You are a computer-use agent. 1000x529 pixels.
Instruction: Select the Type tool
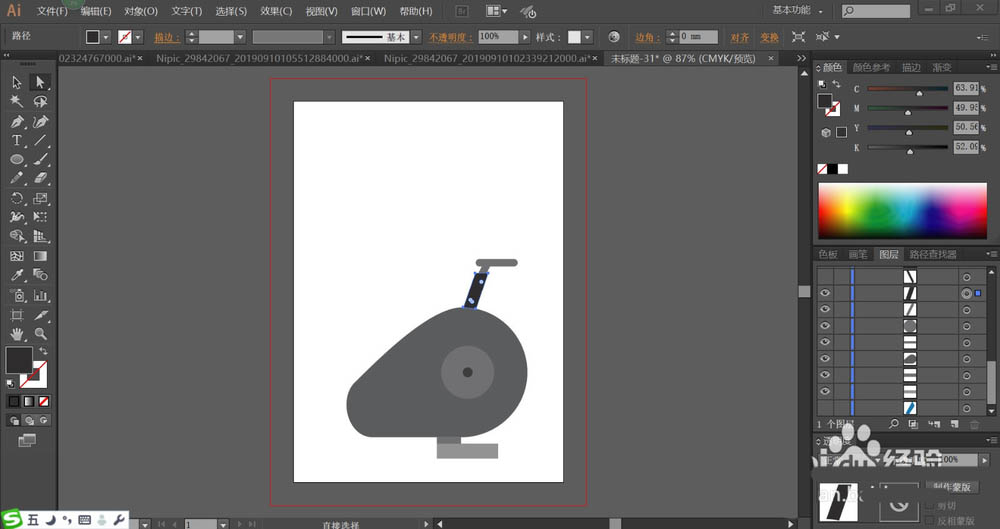point(17,140)
